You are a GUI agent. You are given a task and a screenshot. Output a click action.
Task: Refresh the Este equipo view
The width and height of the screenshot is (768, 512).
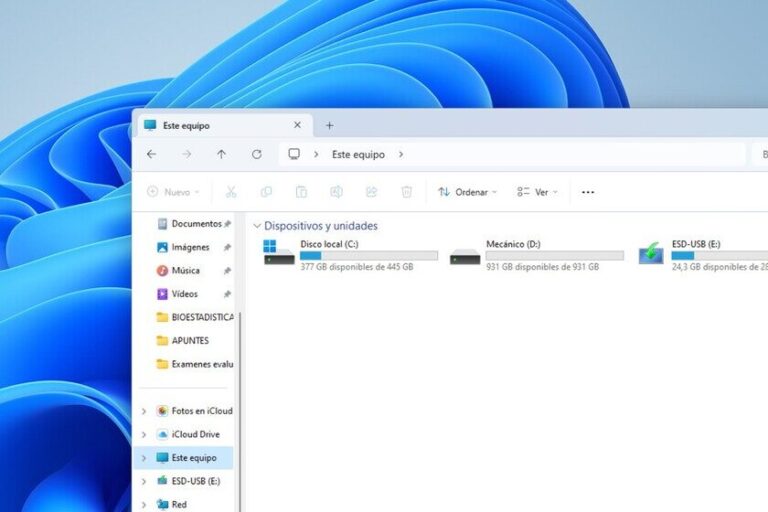(x=257, y=154)
